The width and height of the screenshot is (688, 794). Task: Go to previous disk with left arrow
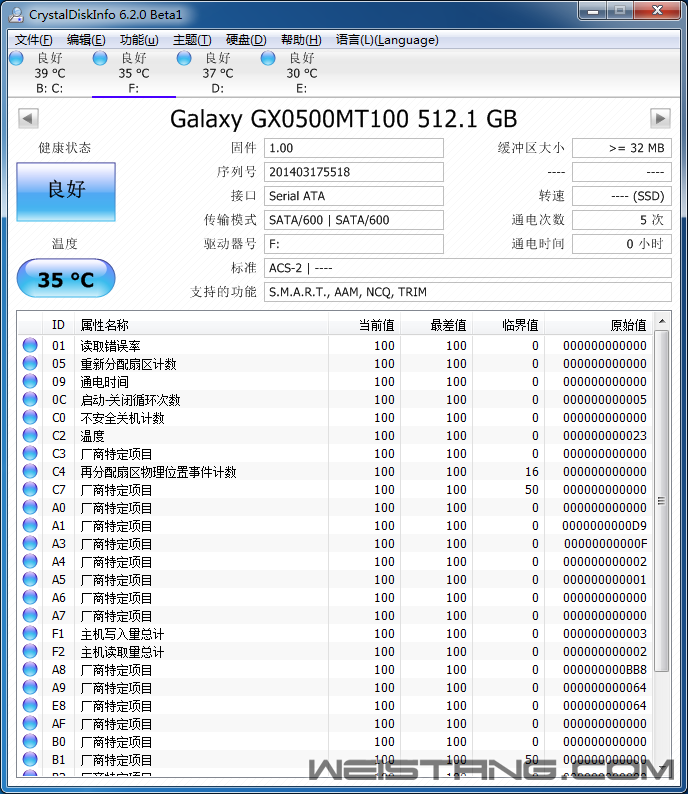click(28, 119)
